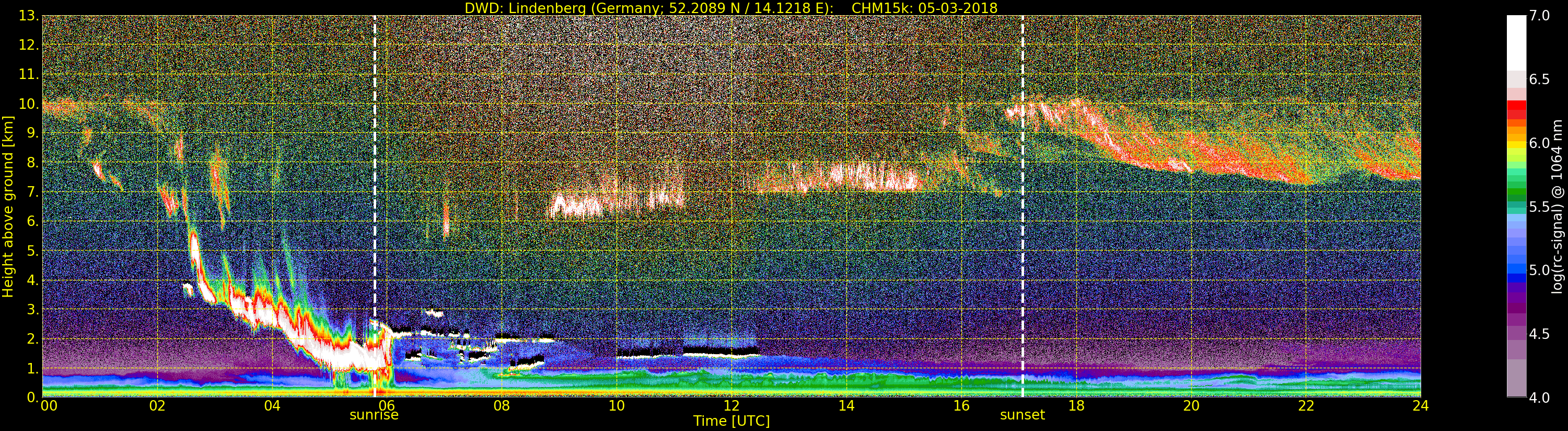Click the 'sunrise' label below the axis

(374, 415)
